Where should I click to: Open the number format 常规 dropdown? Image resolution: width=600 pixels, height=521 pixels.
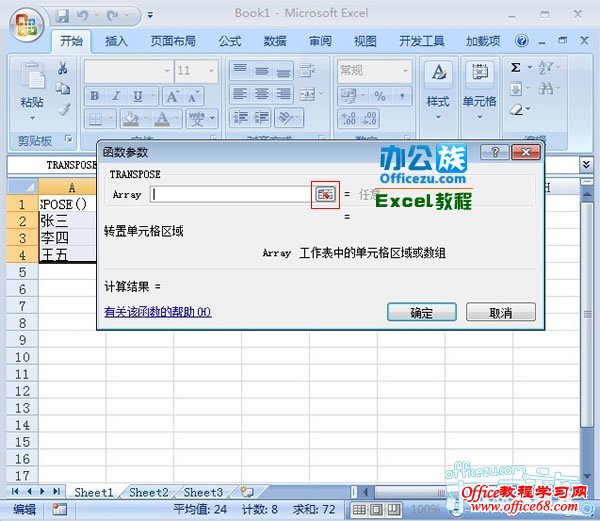coord(405,71)
